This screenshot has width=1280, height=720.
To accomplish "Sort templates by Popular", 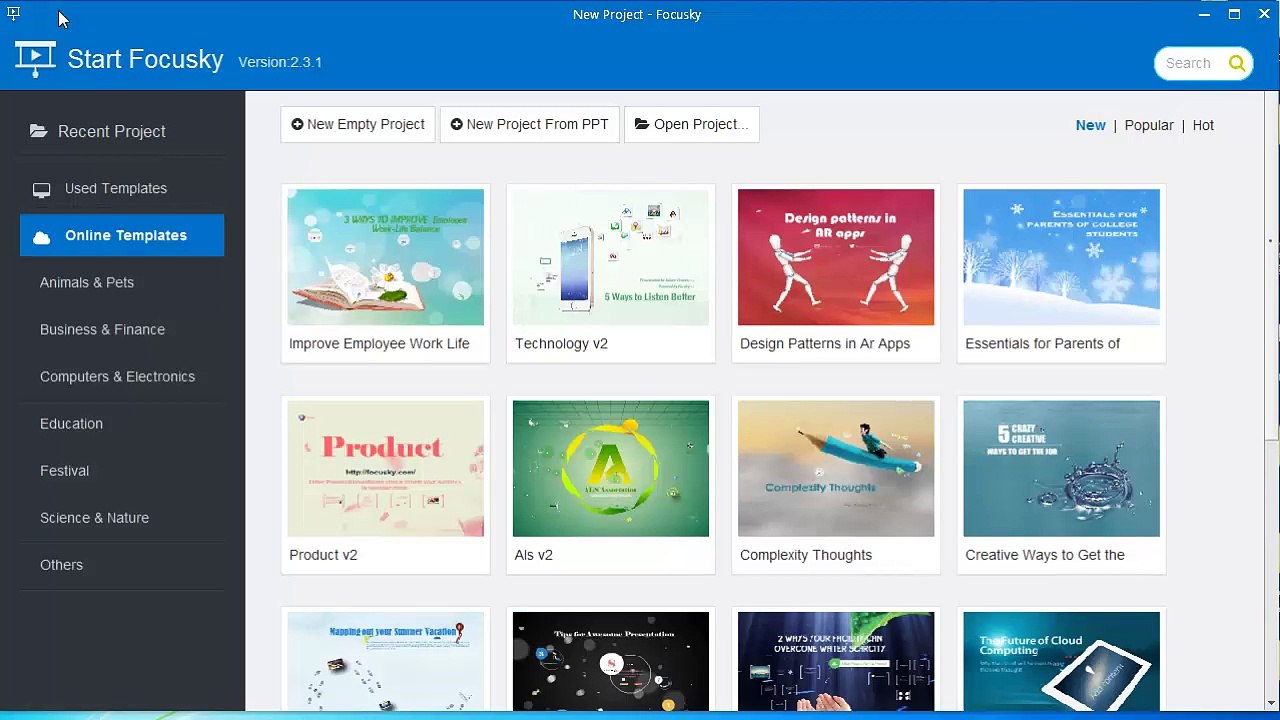I will point(1149,125).
